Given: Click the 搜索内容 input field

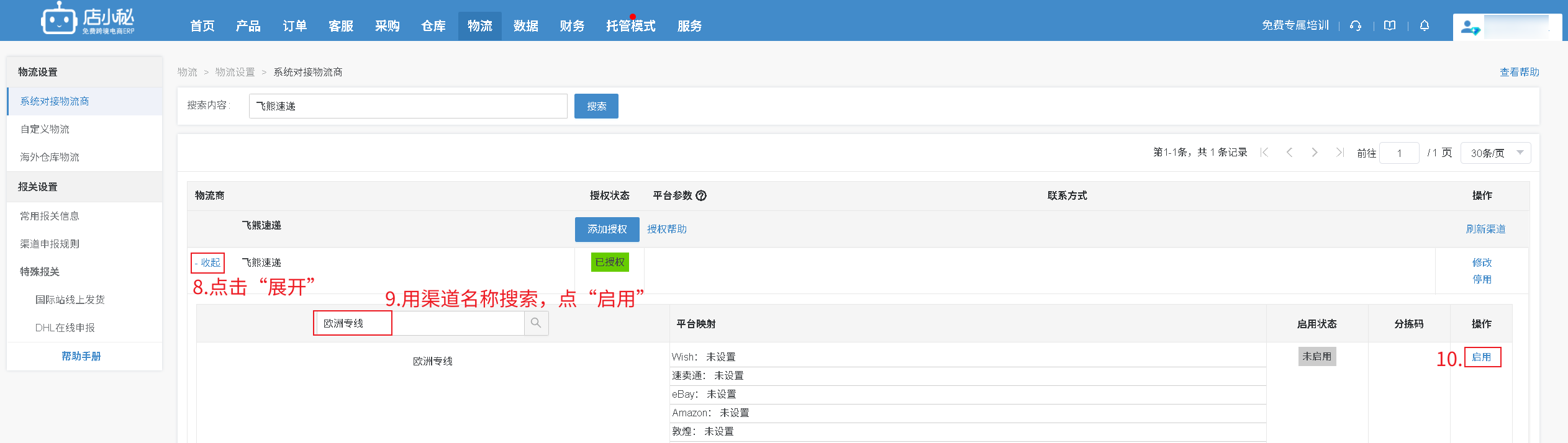Looking at the screenshot, I should [407, 106].
